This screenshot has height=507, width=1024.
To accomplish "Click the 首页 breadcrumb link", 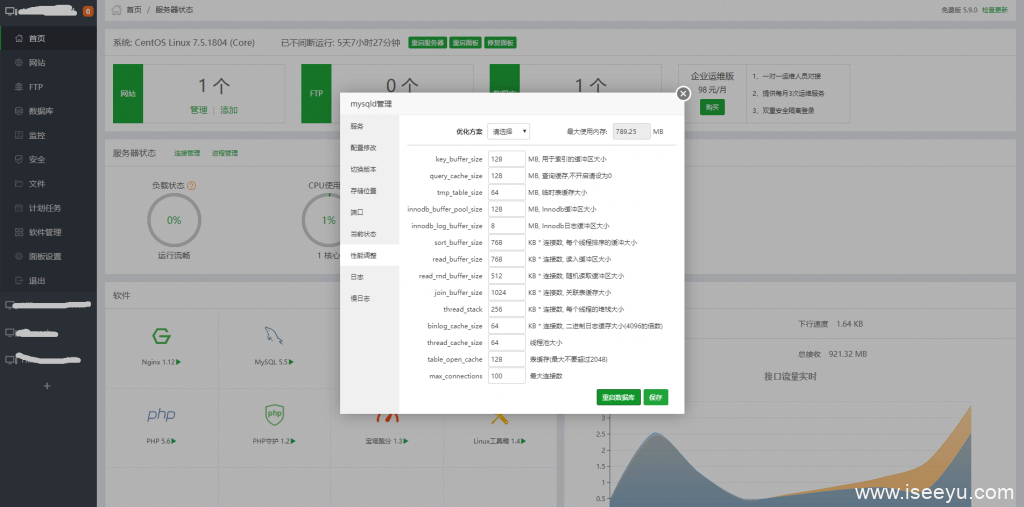I will pos(133,10).
